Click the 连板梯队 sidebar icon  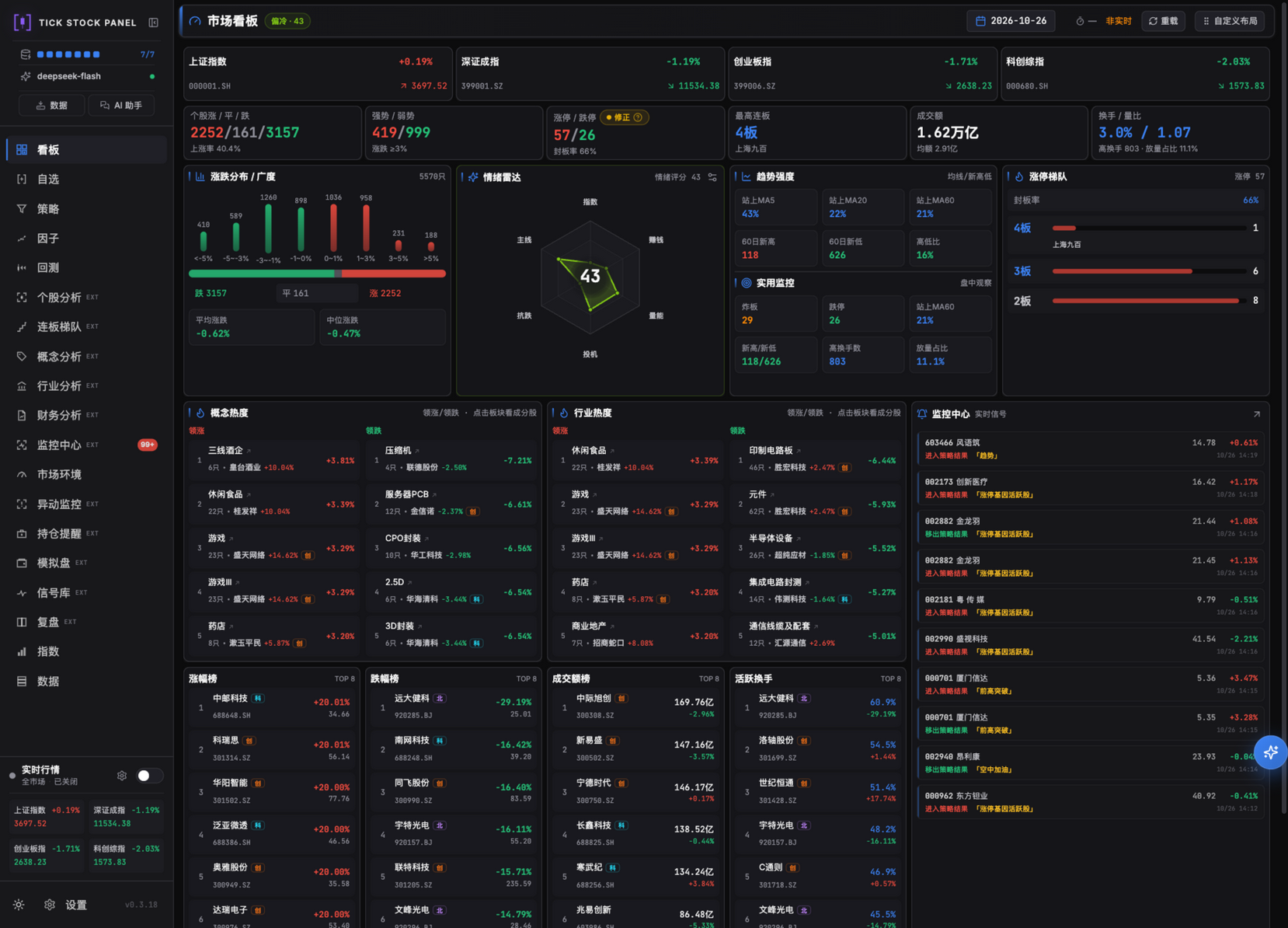point(22,326)
